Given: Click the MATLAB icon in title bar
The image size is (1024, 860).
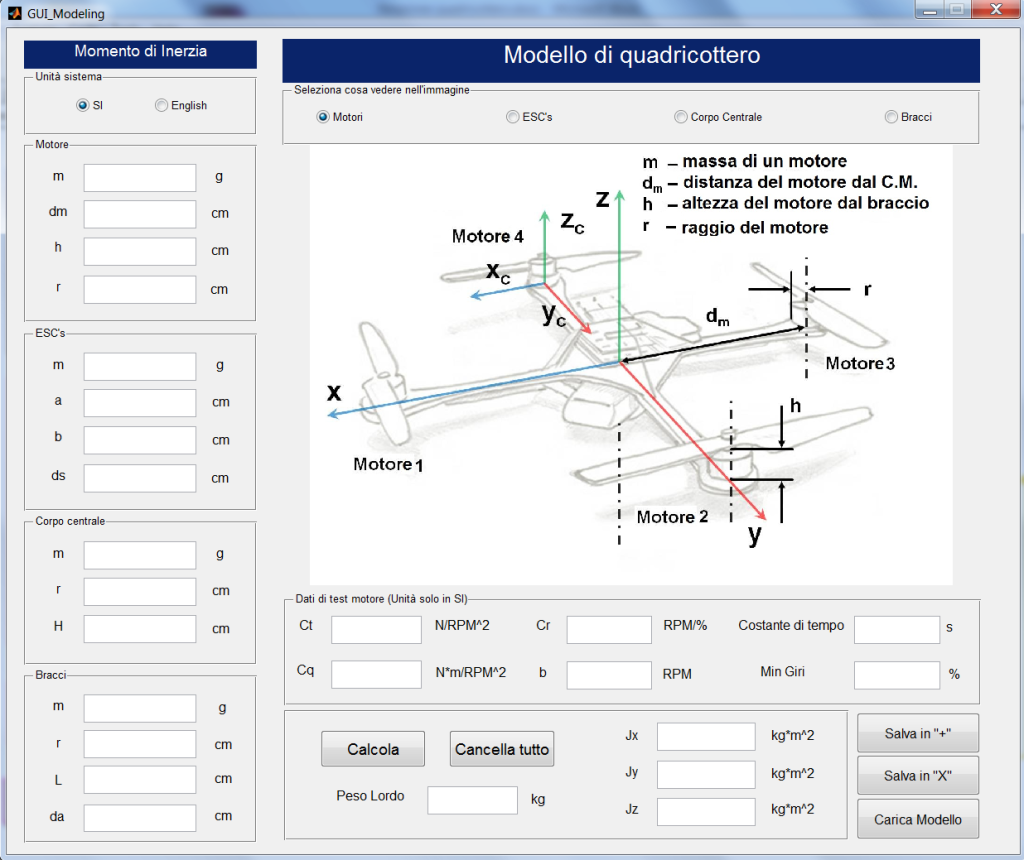Looking at the screenshot, I should tap(14, 14).
